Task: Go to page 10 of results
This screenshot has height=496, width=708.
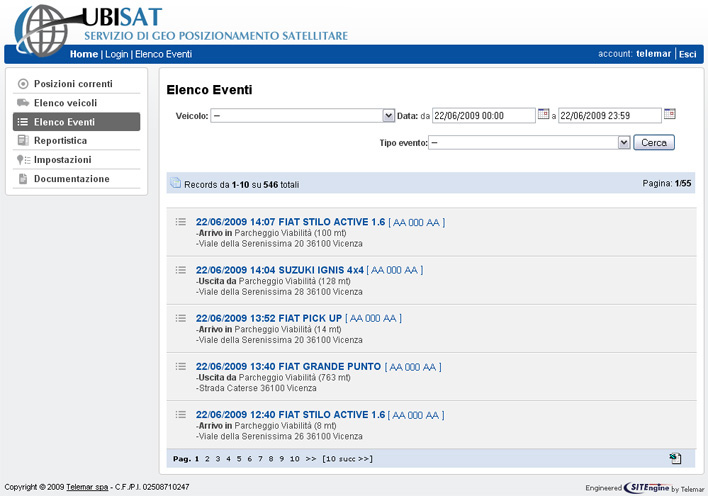Action: 294,459
